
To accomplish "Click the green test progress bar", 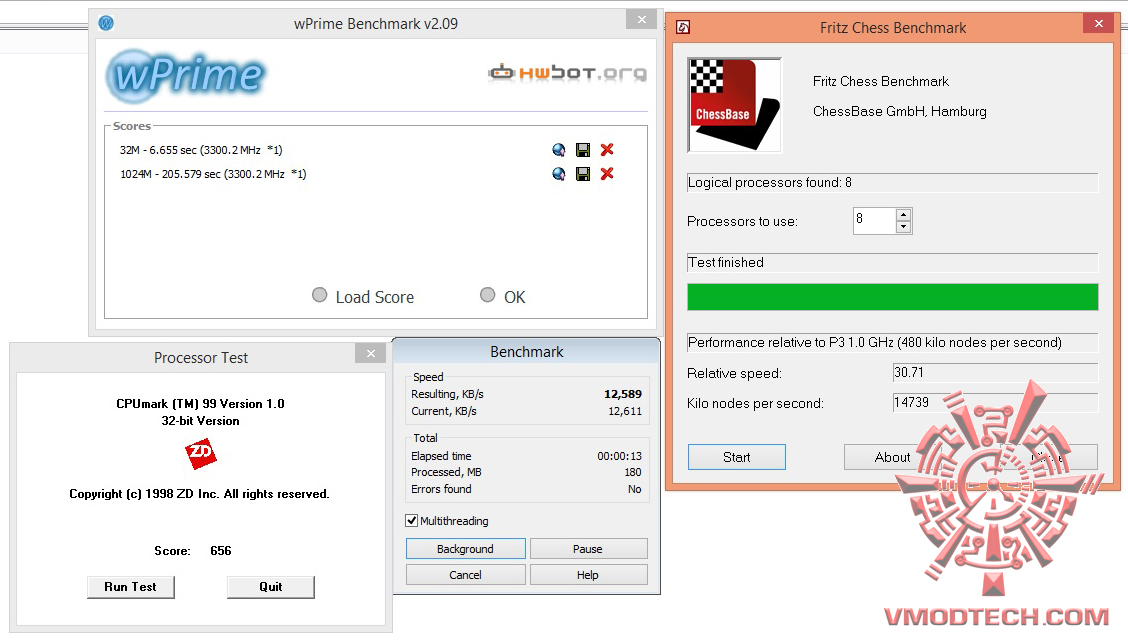I will (893, 297).
